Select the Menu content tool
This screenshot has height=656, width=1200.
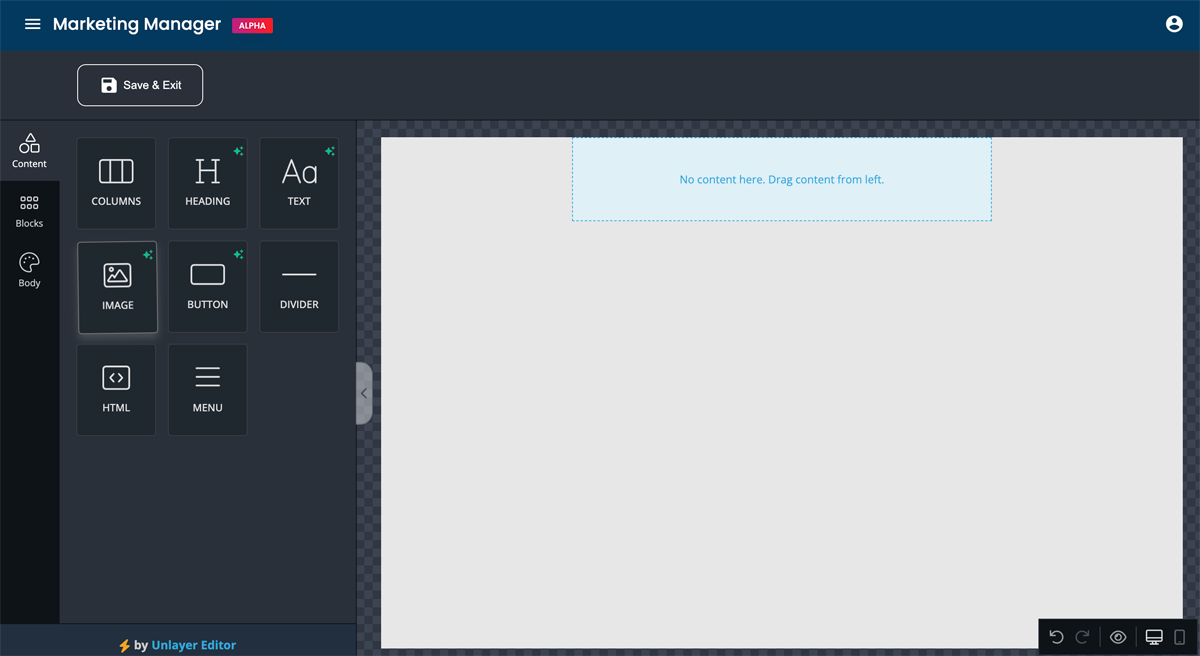tap(208, 390)
